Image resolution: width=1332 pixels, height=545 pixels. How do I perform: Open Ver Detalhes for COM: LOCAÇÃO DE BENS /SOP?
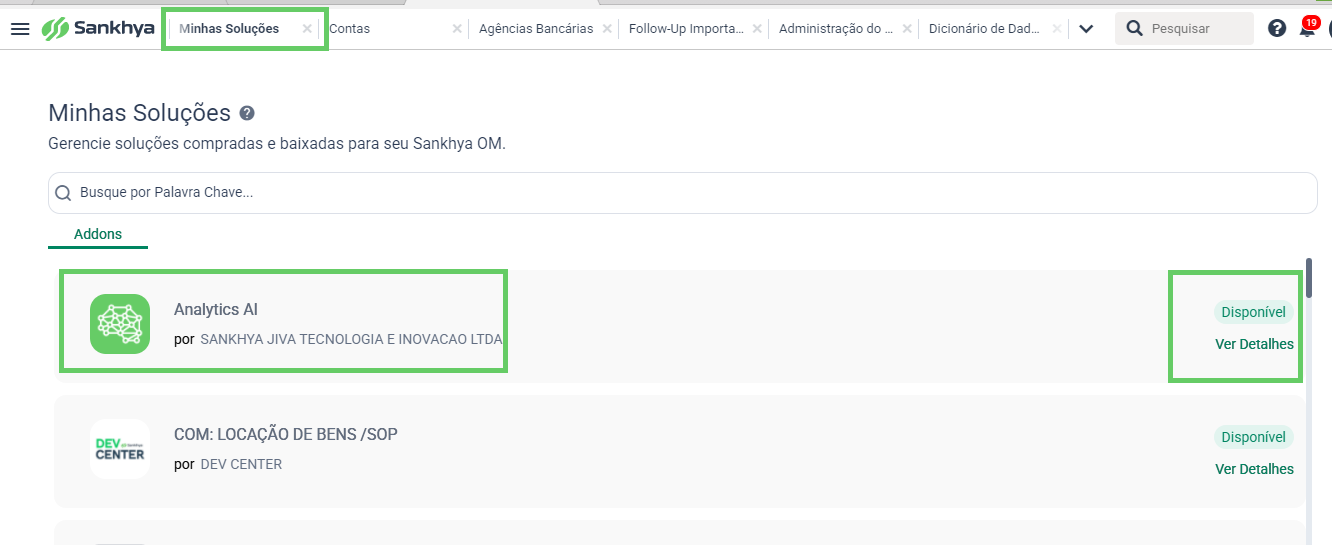[x=1254, y=469]
